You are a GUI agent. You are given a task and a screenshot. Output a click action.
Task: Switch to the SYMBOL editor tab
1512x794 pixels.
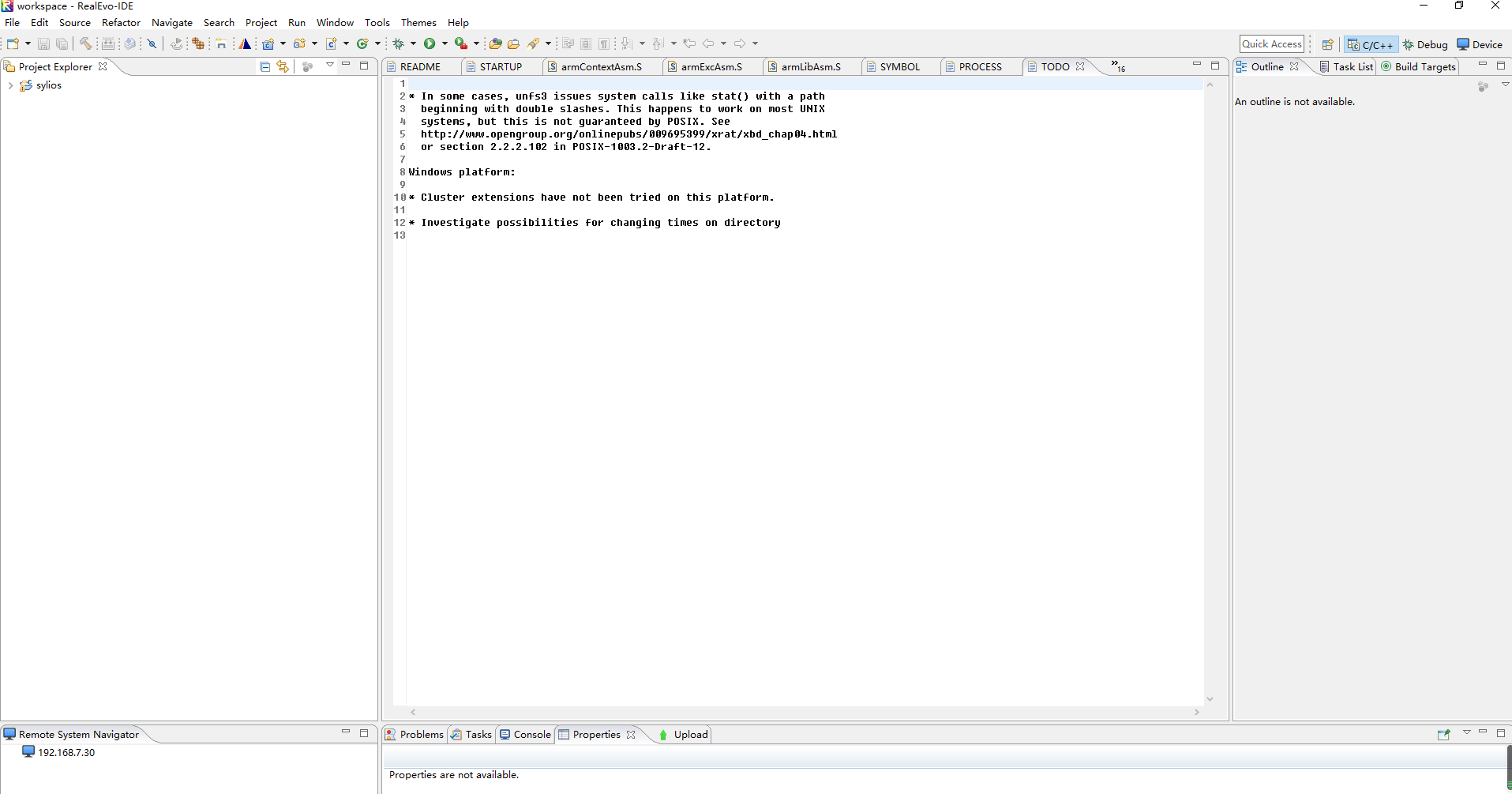pyautogui.click(x=899, y=66)
